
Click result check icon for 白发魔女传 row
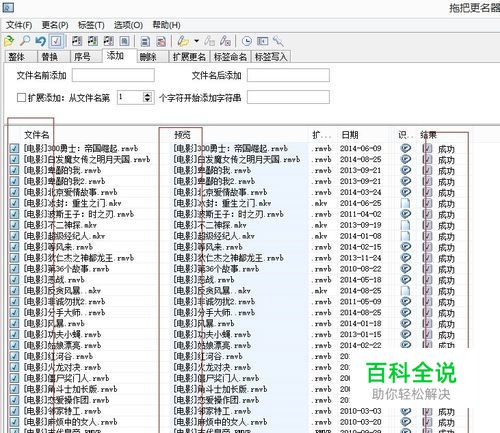(x=428, y=159)
